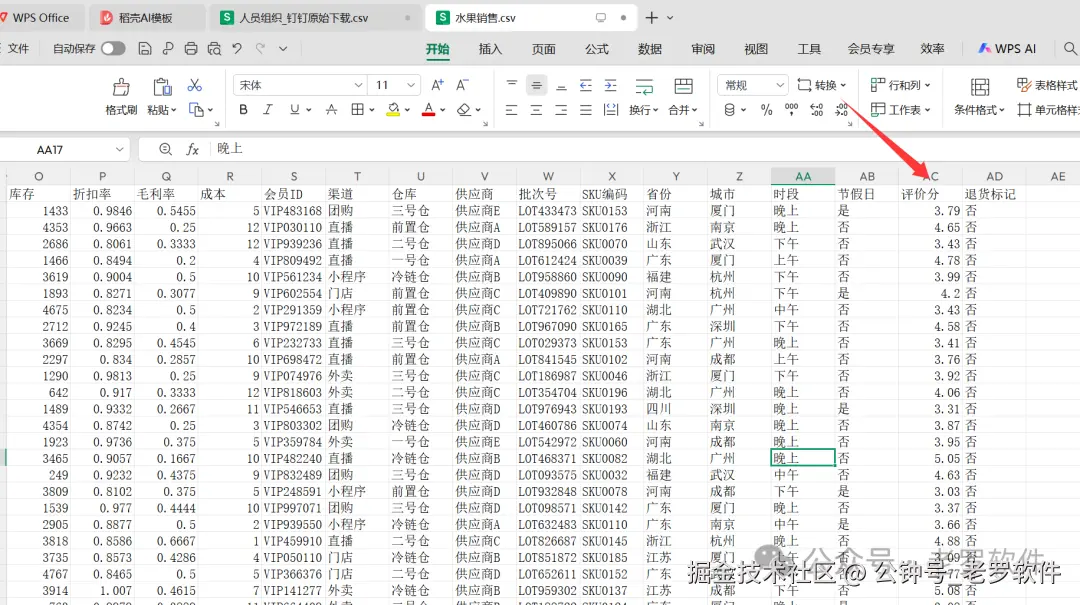Select cell containing LOT589157
1080x605 pixels.
548,227
